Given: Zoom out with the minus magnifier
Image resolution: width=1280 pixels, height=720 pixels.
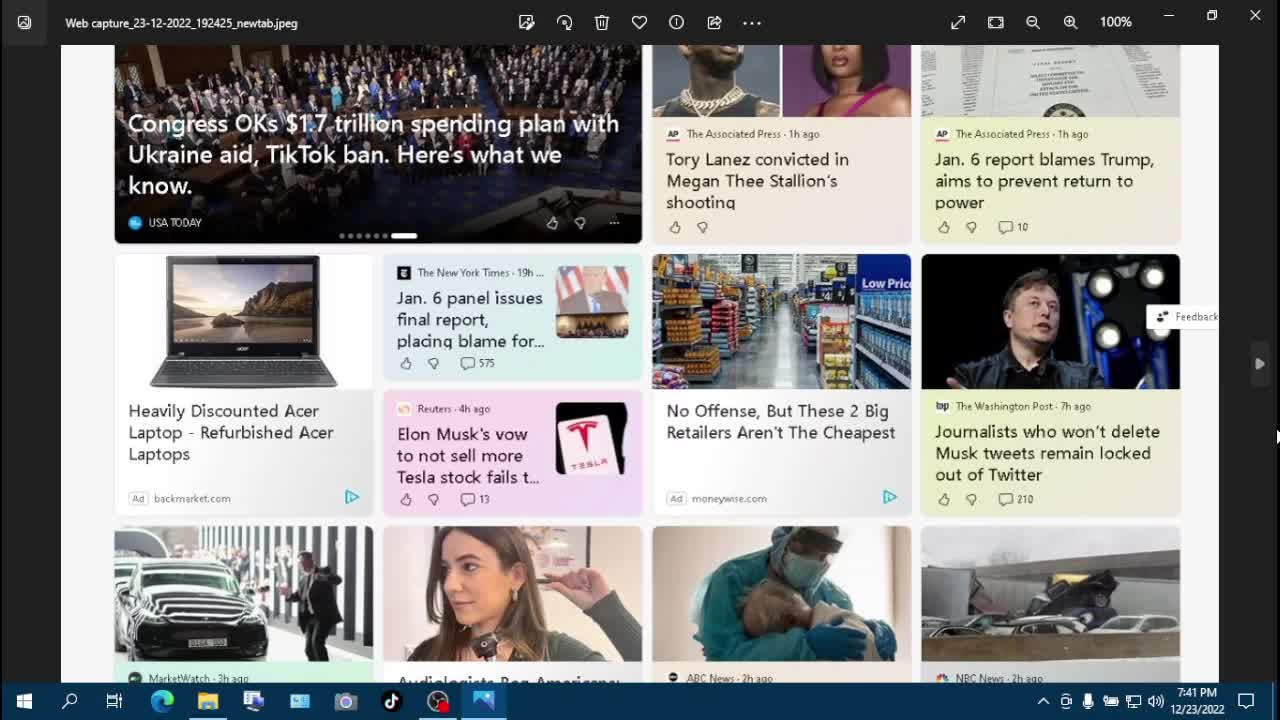Looking at the screenshot, I should tap(1033, 22).
